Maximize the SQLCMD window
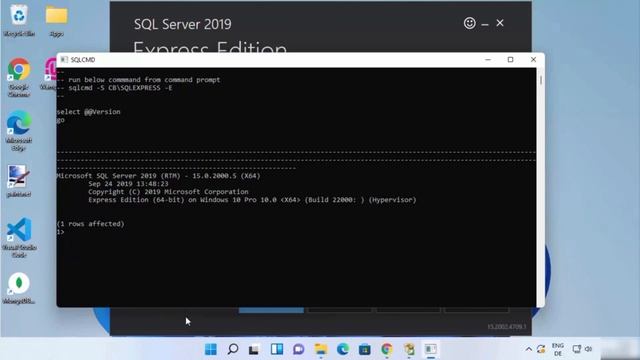 [x=510, y=60]
